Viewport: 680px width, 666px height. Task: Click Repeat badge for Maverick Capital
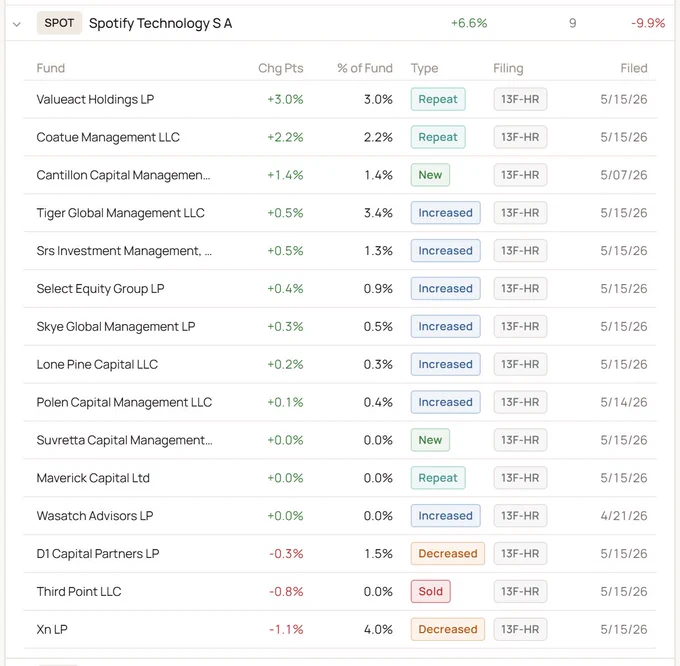tap(438, 478)
